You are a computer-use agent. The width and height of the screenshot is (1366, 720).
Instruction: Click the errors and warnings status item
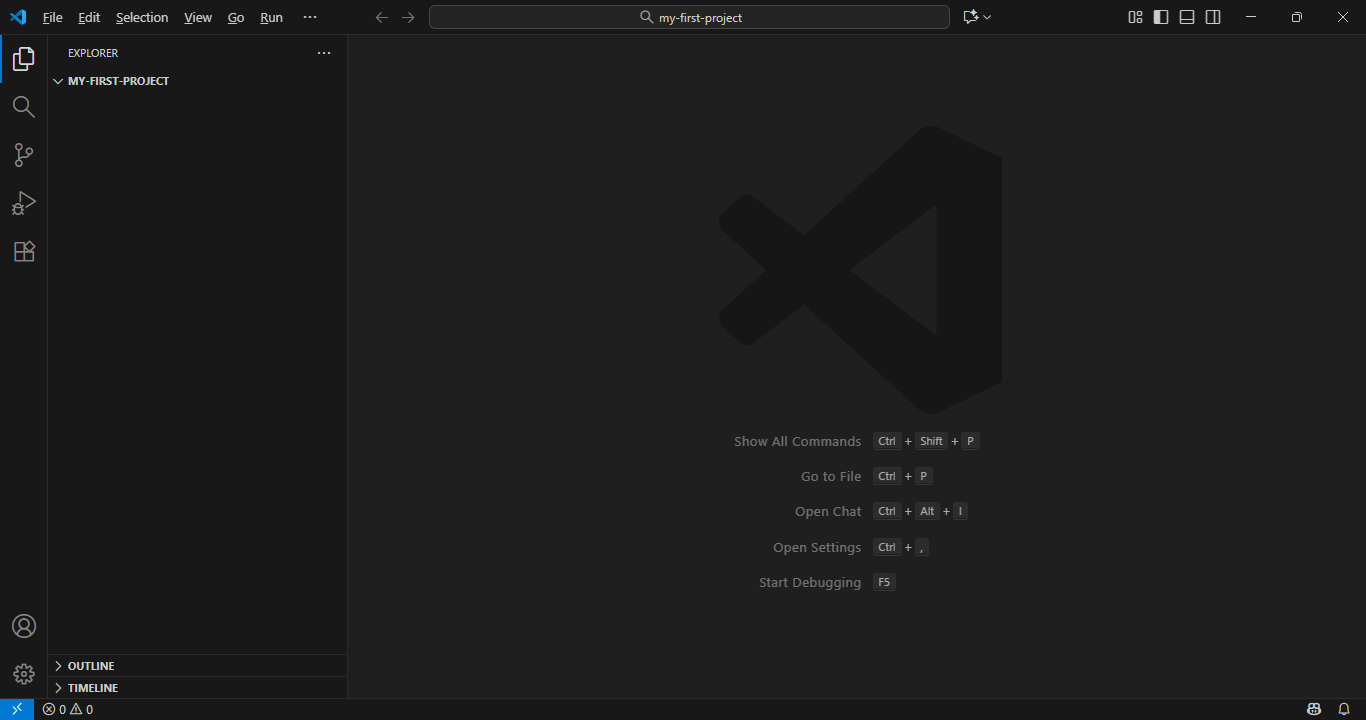point(68,708)
